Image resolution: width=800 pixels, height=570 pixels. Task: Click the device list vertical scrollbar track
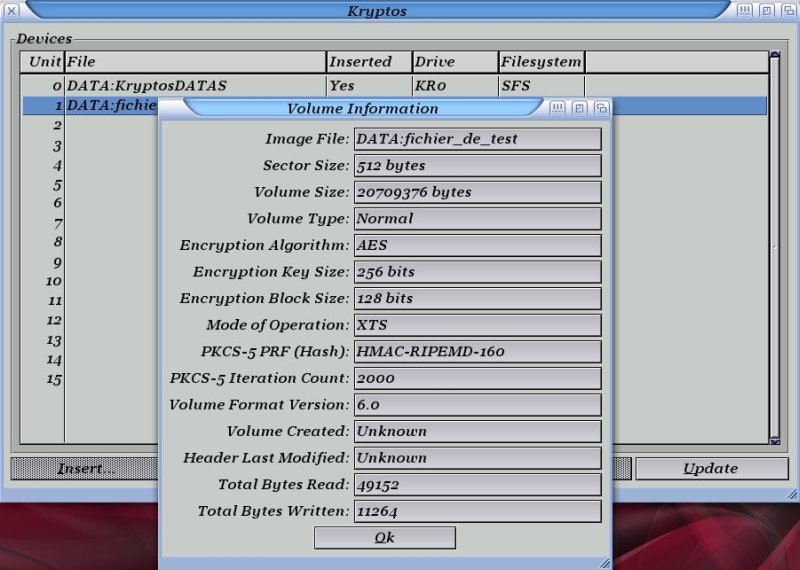(775, 247)
